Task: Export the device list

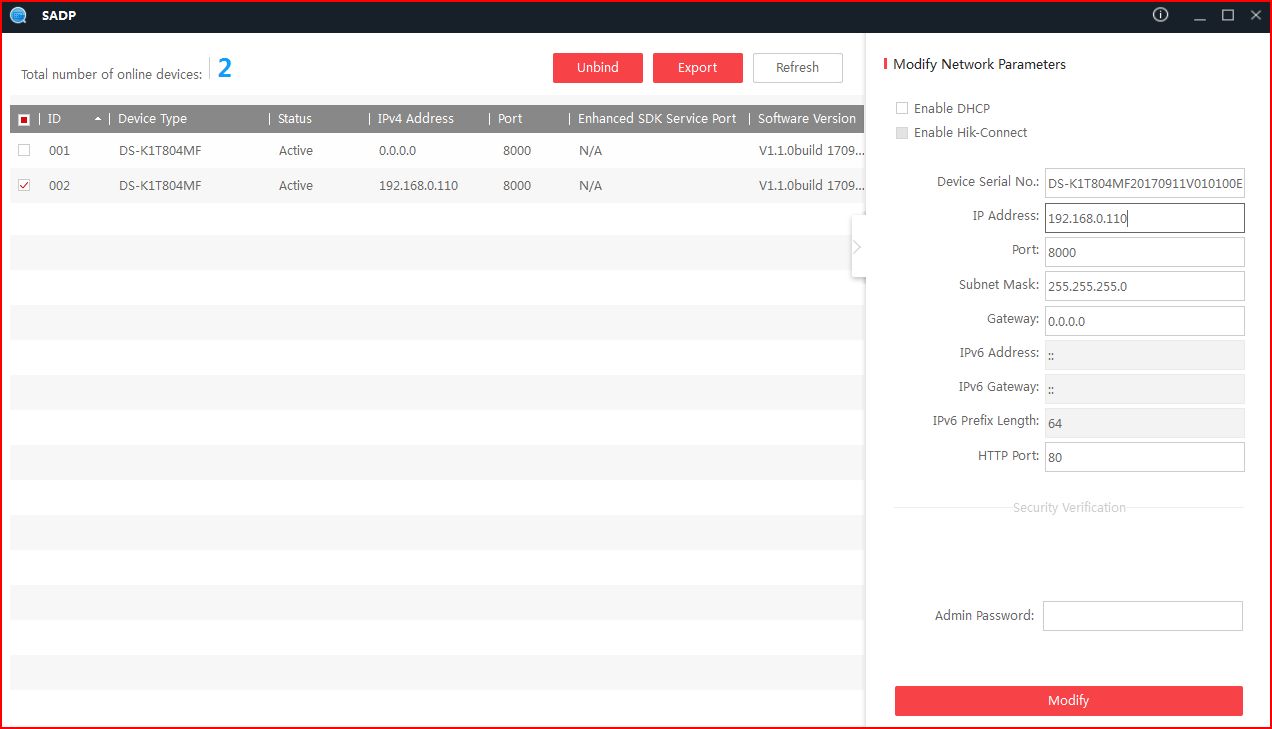Action: click(x=697, y=68)
